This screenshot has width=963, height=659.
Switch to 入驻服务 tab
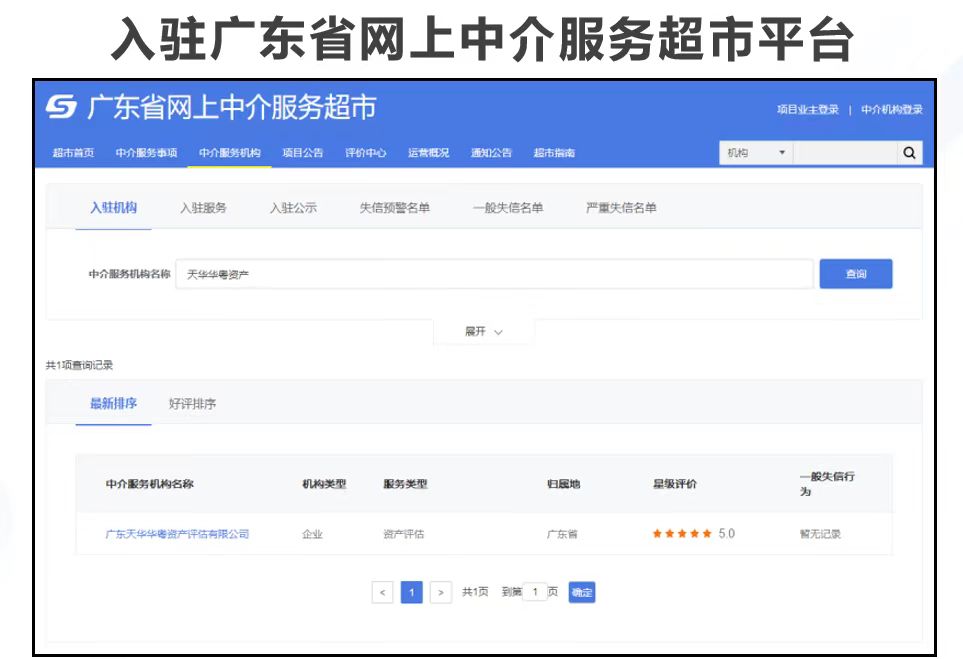(203, 208)
